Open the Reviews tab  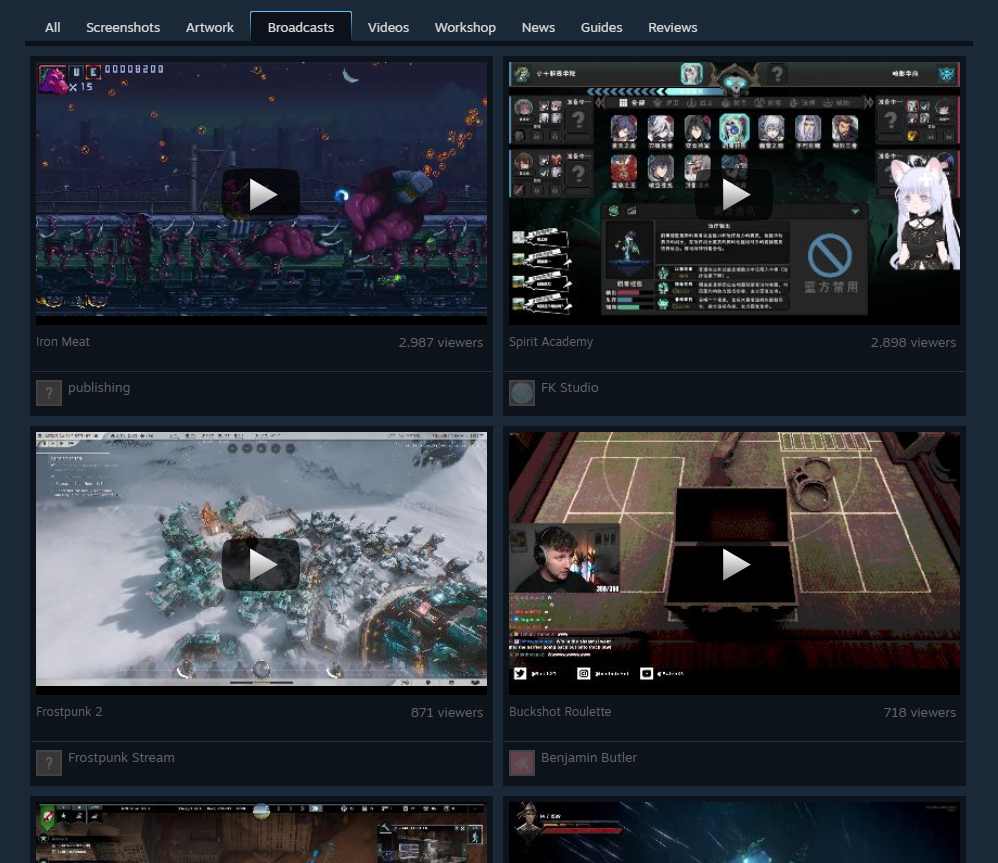click(x=672, y=27)
